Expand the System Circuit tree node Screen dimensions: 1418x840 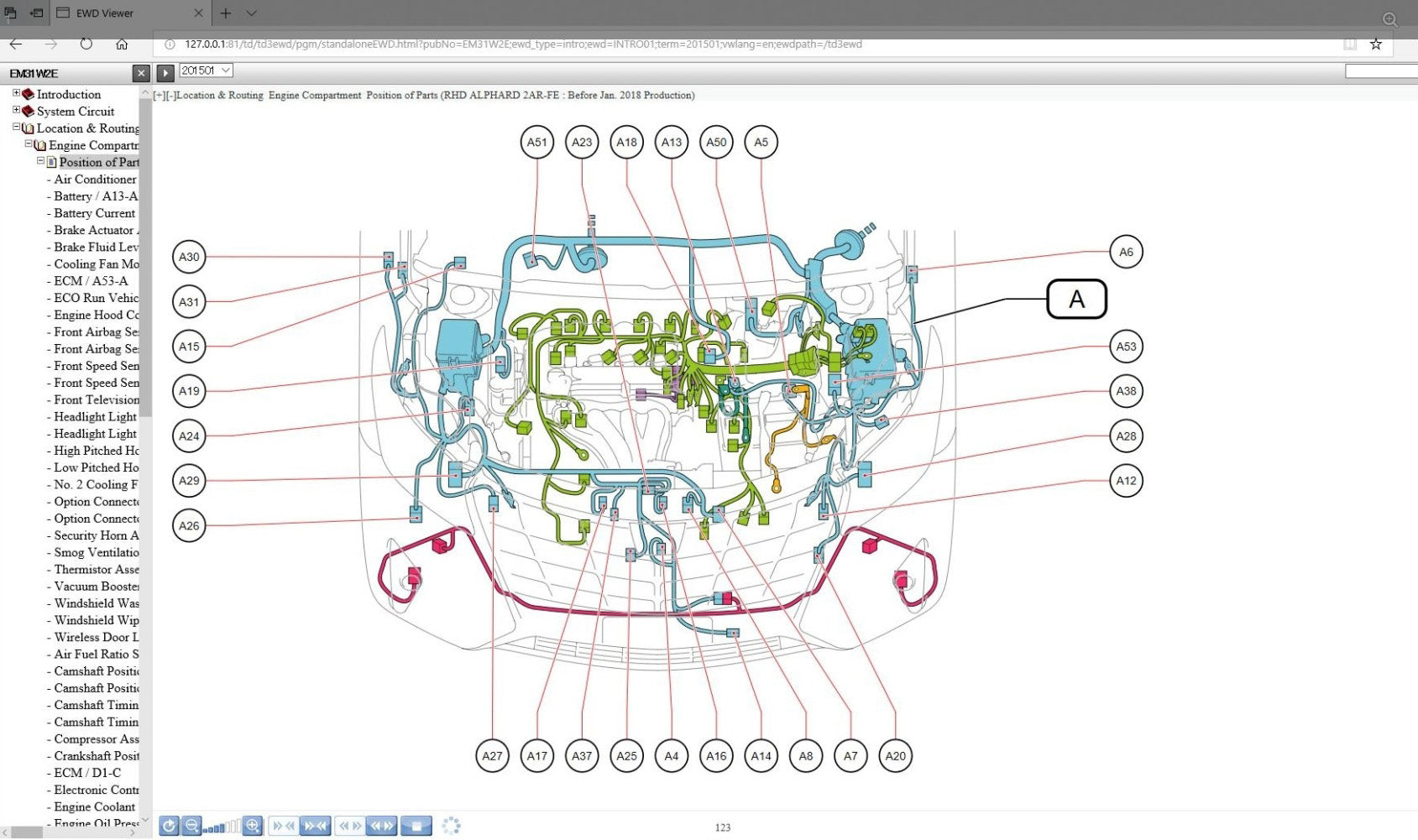click(x=16, y=110)
